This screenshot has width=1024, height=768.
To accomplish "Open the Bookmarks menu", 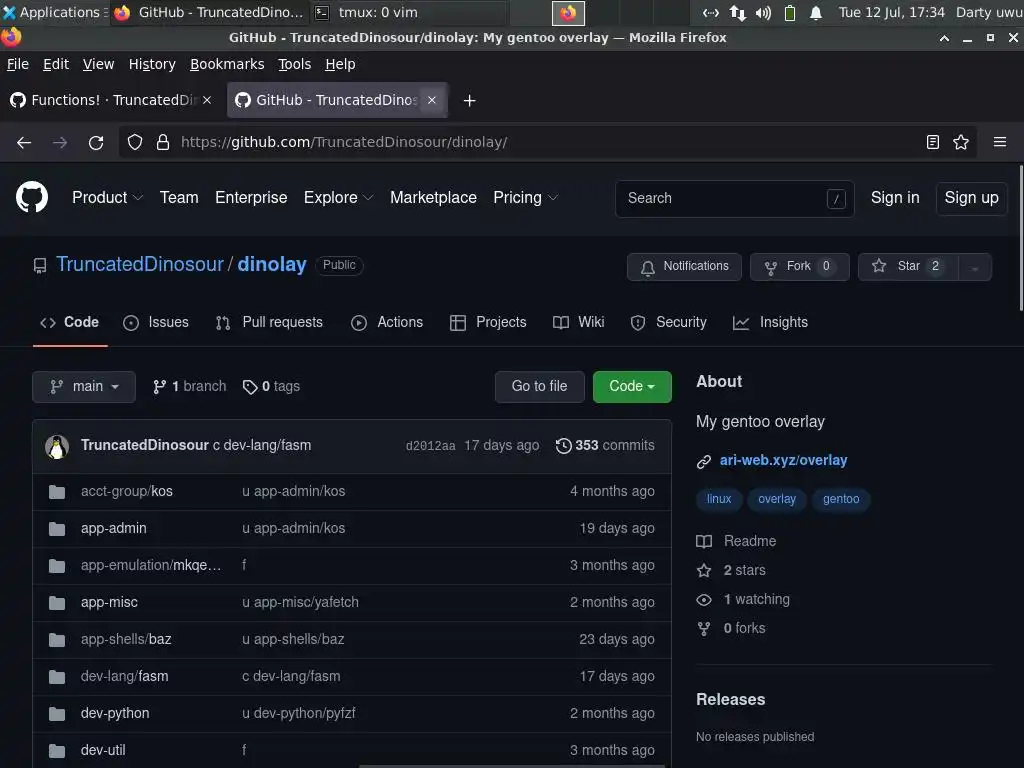I will point(227,64).
